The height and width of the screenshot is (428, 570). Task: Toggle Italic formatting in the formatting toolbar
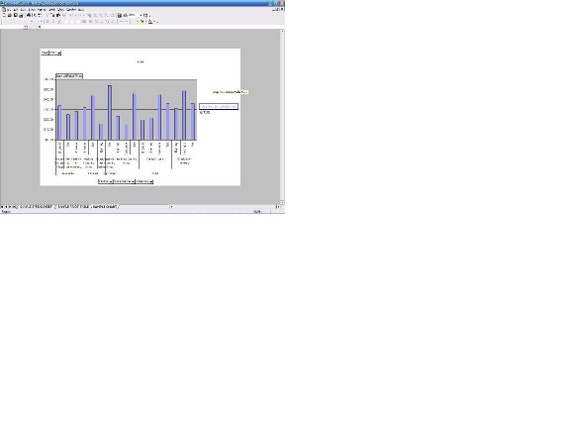coord(53,22)
